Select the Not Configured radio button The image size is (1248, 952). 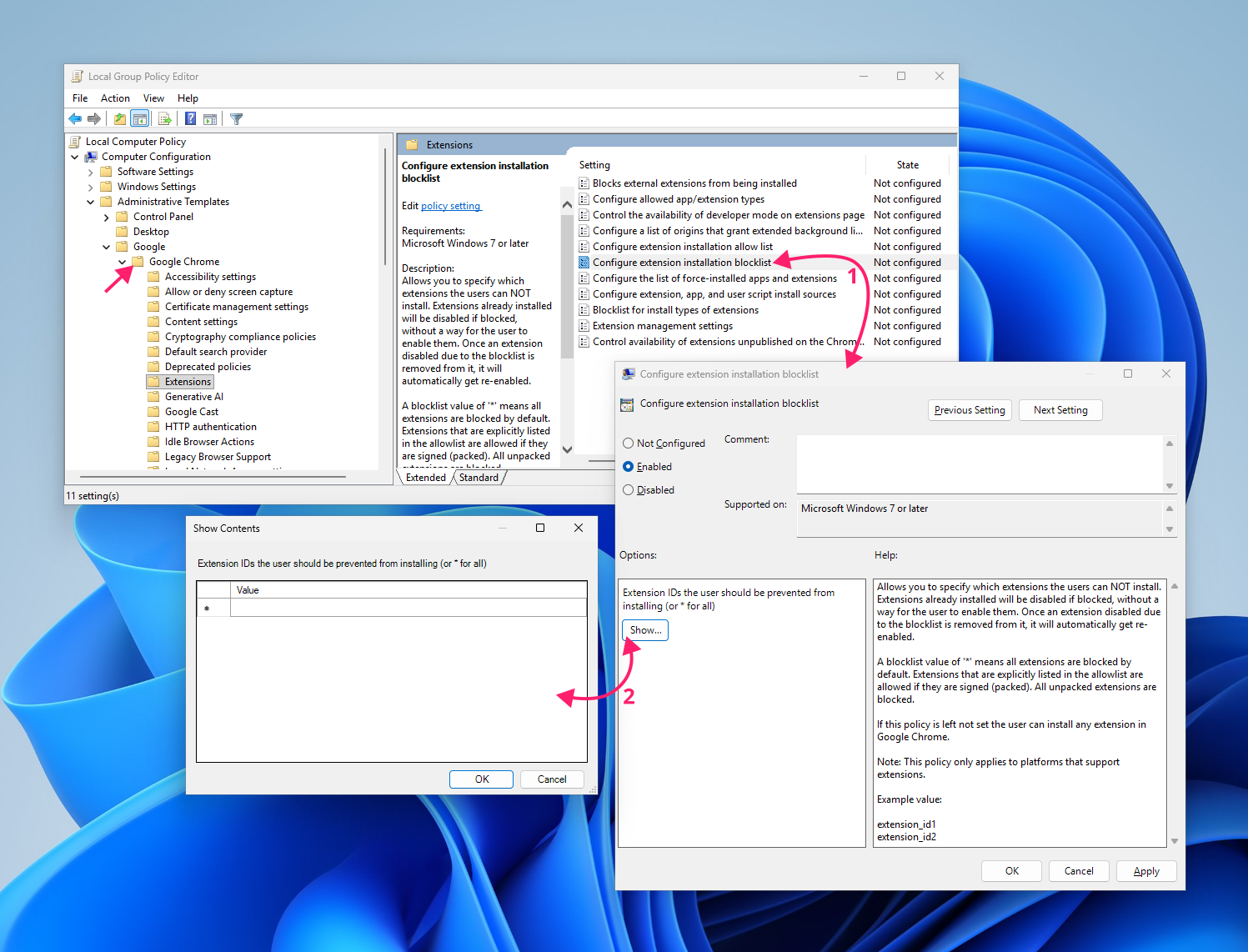pos(629,443)
